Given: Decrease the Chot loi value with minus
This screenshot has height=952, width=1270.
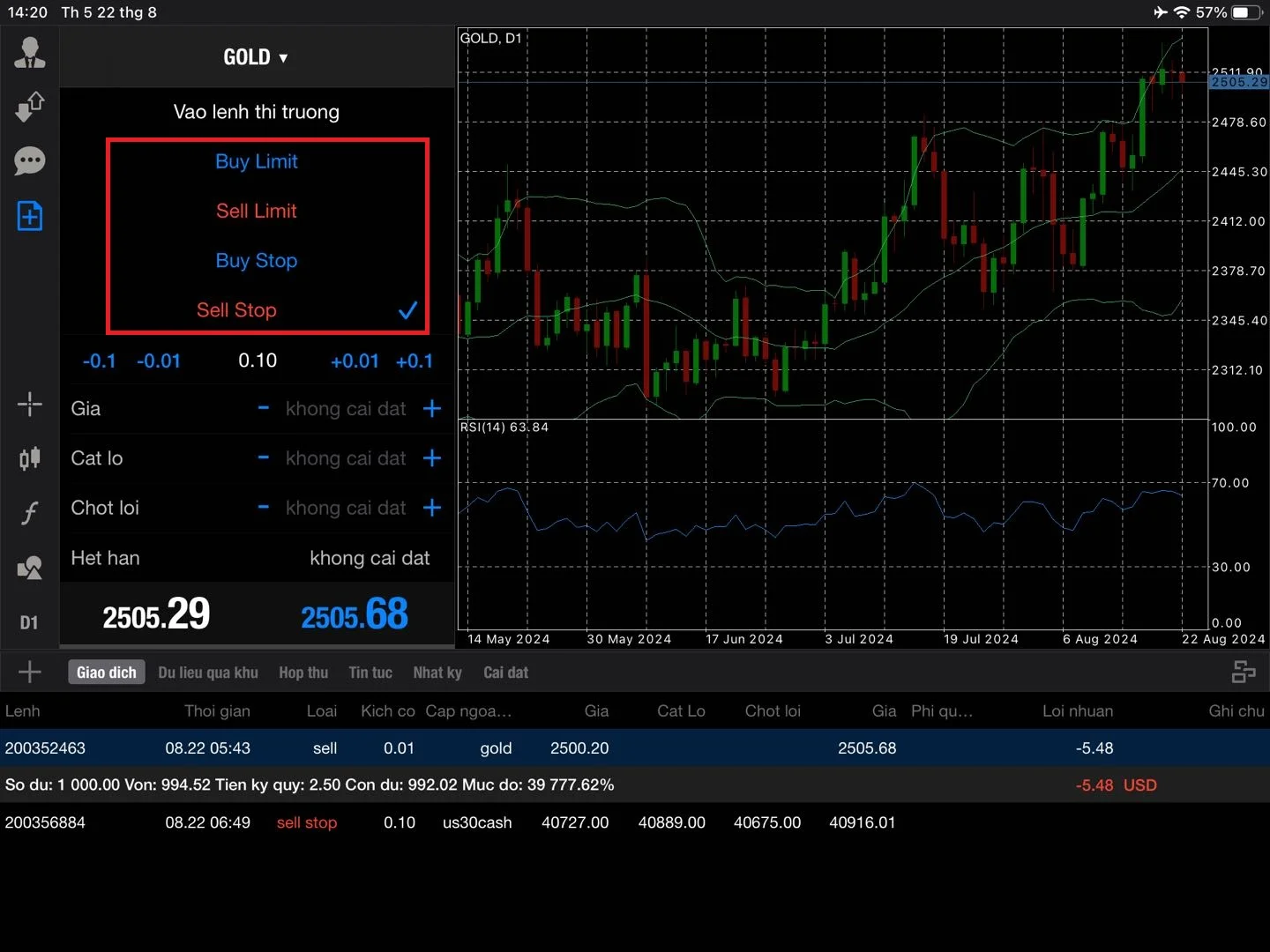Looking at the screenshot, I should pyautogui.click(x=263, y=507).
